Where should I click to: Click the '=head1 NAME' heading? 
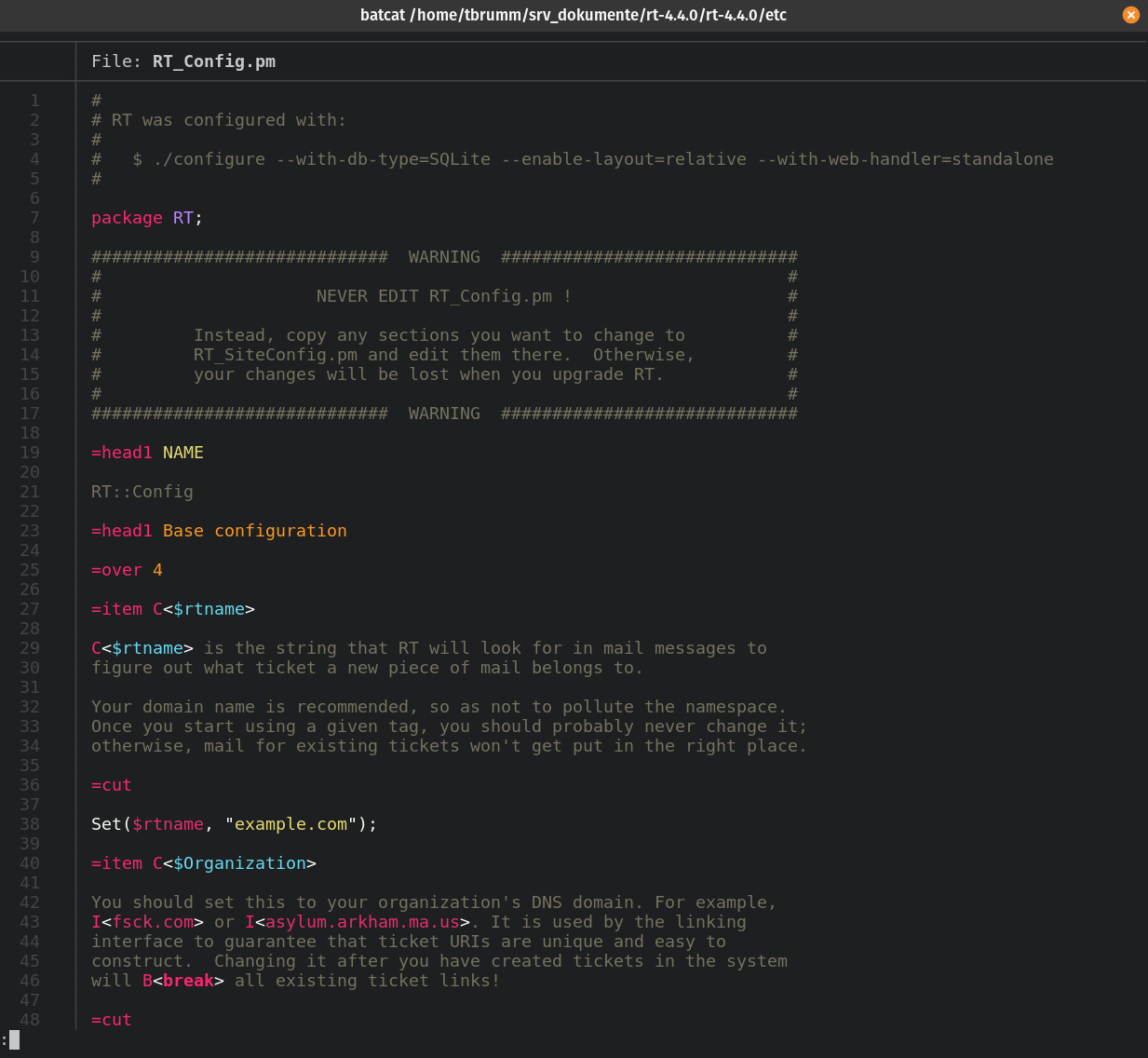[x=147, y=453]
